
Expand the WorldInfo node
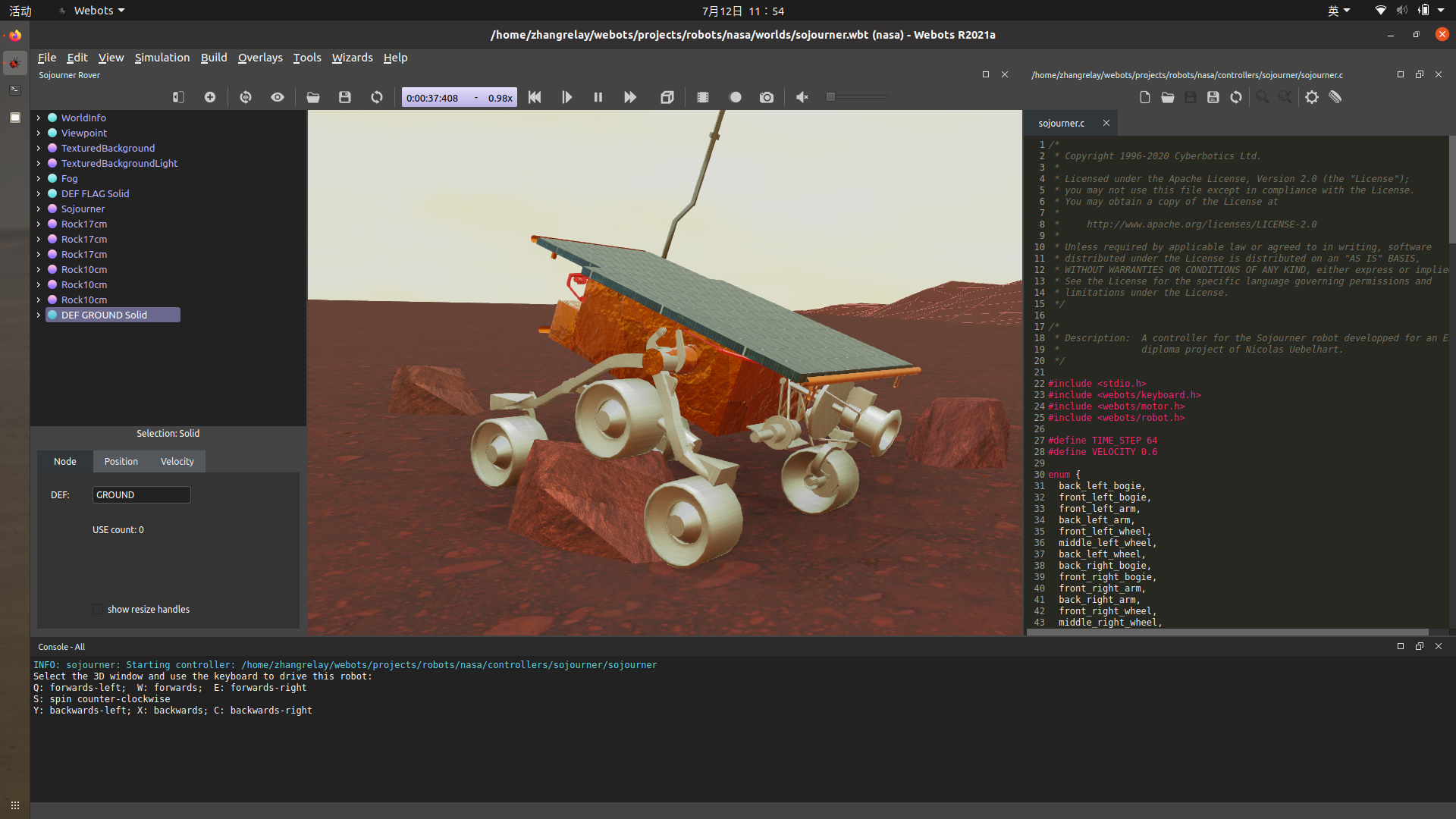[x=39, y=118]
